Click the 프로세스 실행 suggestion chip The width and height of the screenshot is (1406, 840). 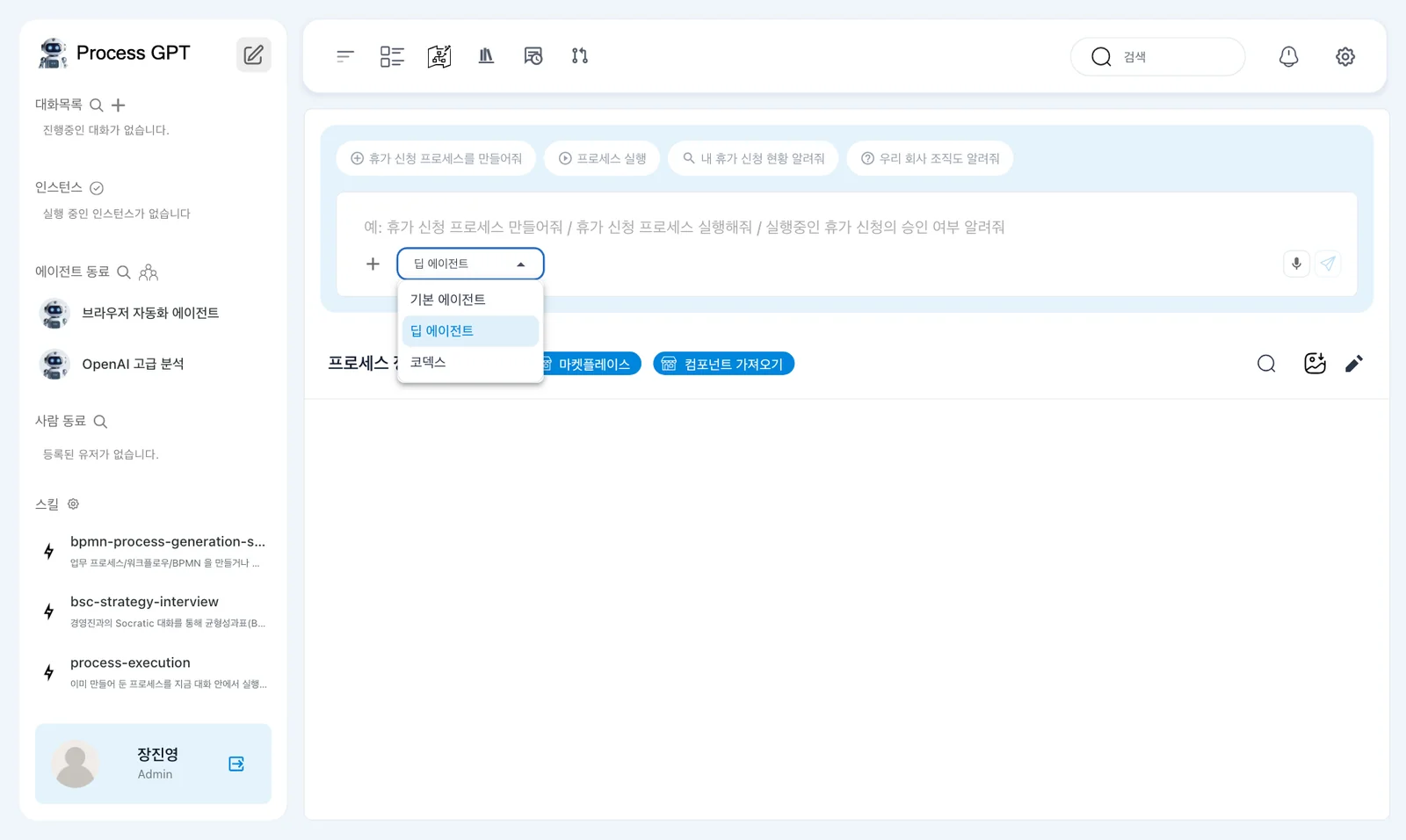602,158
